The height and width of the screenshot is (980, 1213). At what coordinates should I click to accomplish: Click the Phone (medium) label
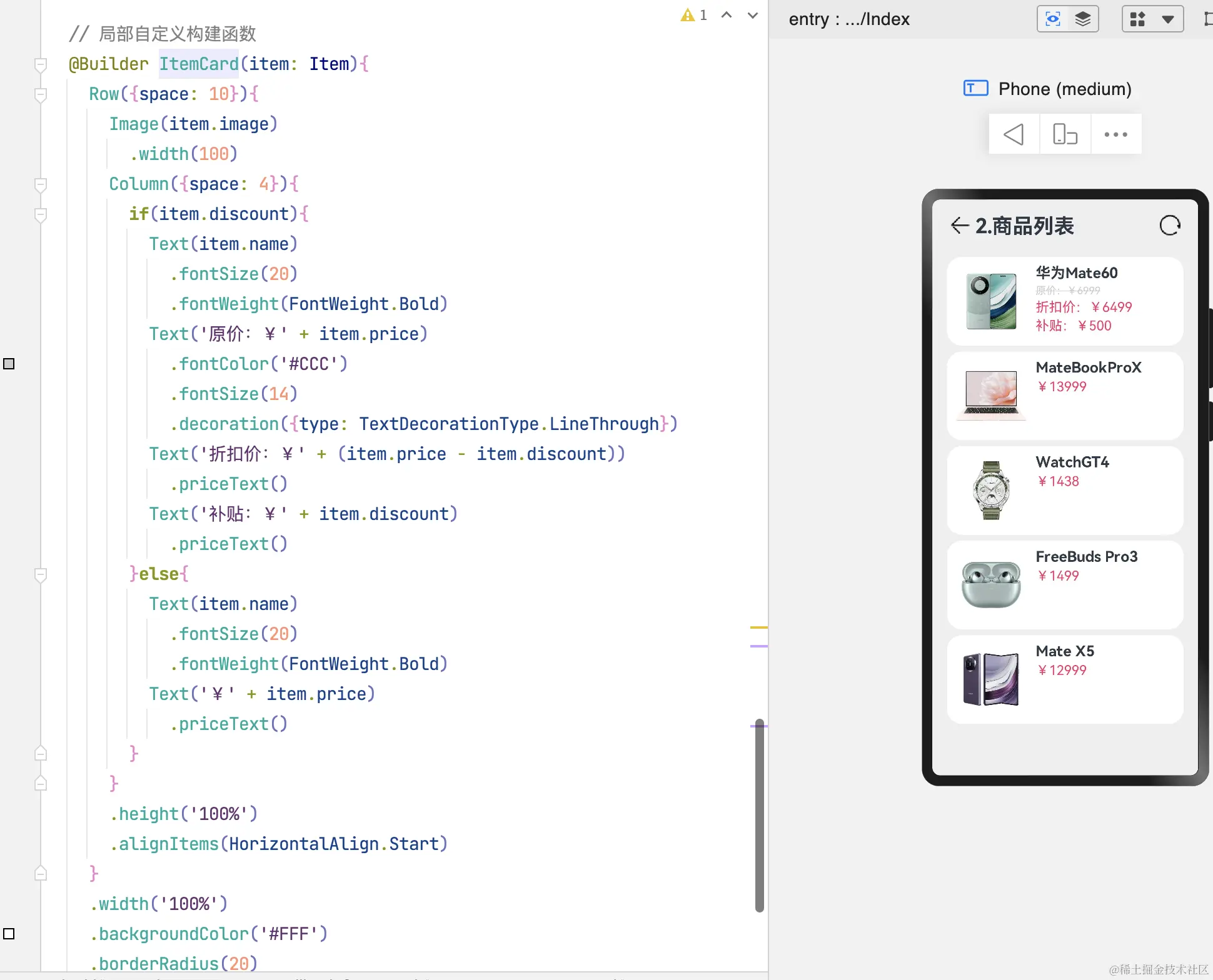[x=1065, y=89]
